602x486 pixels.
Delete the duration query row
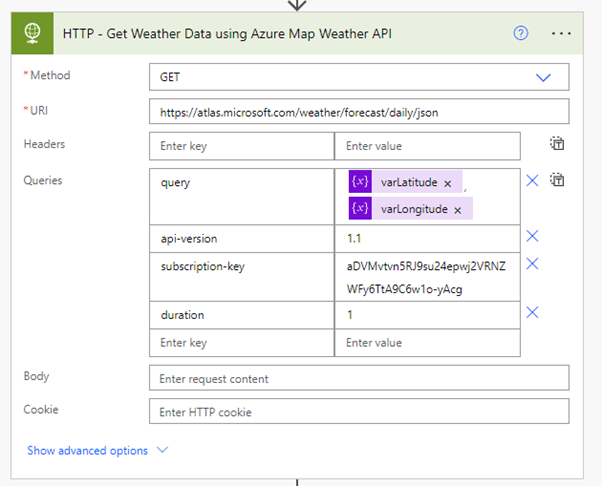[x=532, y=312]
